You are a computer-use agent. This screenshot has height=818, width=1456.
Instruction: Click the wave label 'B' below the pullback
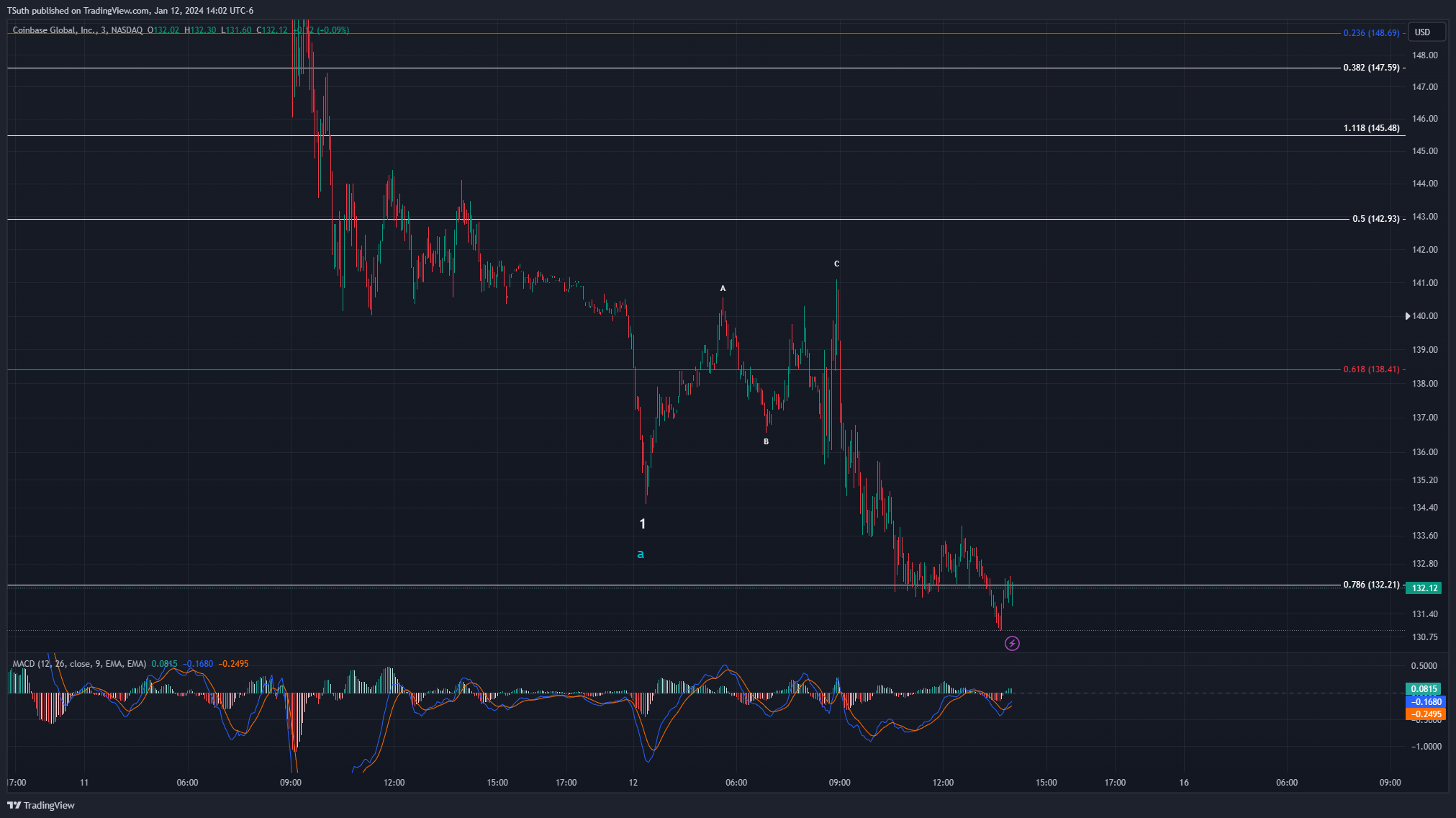pyautogui.click(x=766, y=442)
